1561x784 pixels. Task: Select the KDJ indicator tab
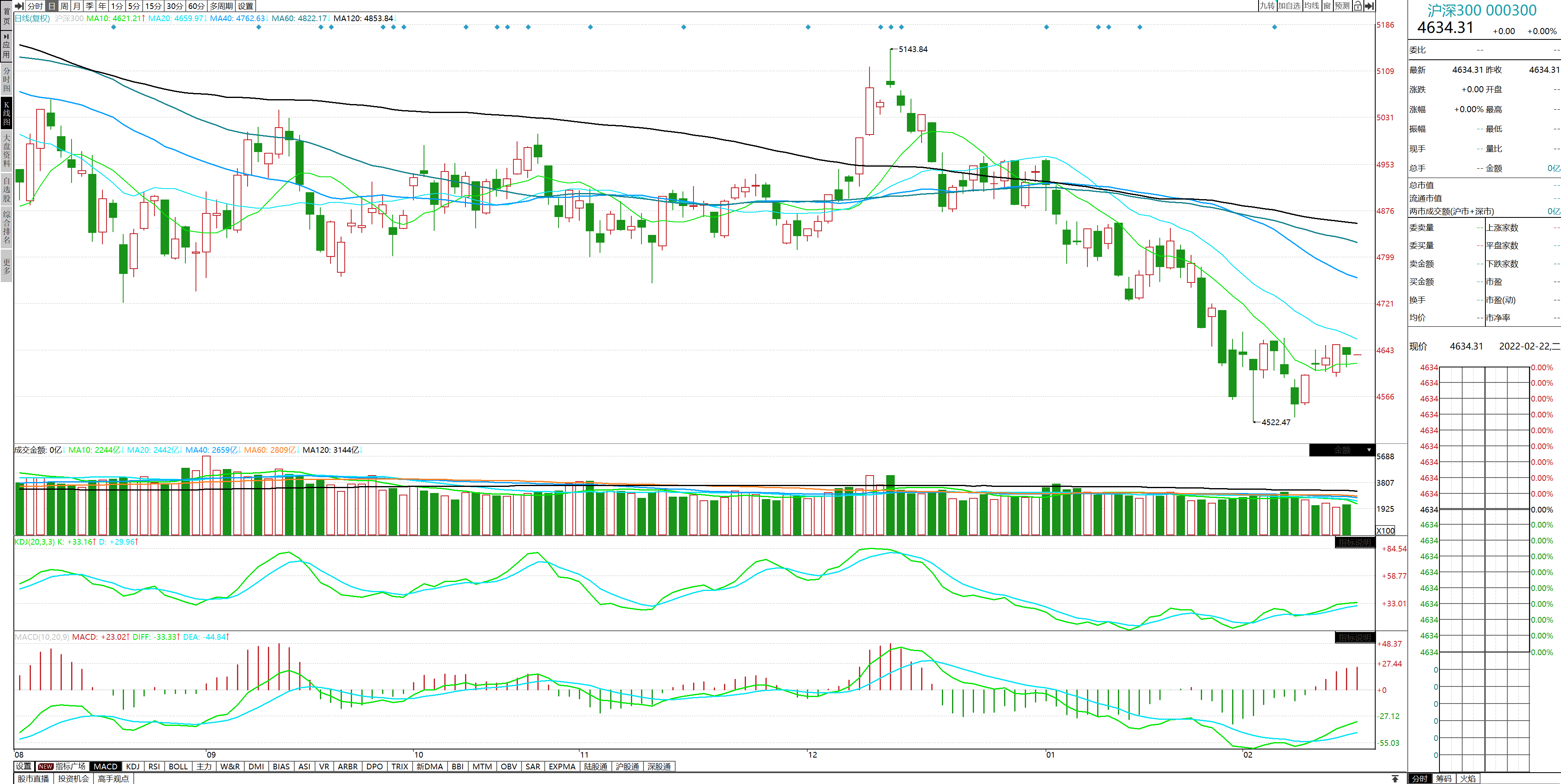(133, 767)
